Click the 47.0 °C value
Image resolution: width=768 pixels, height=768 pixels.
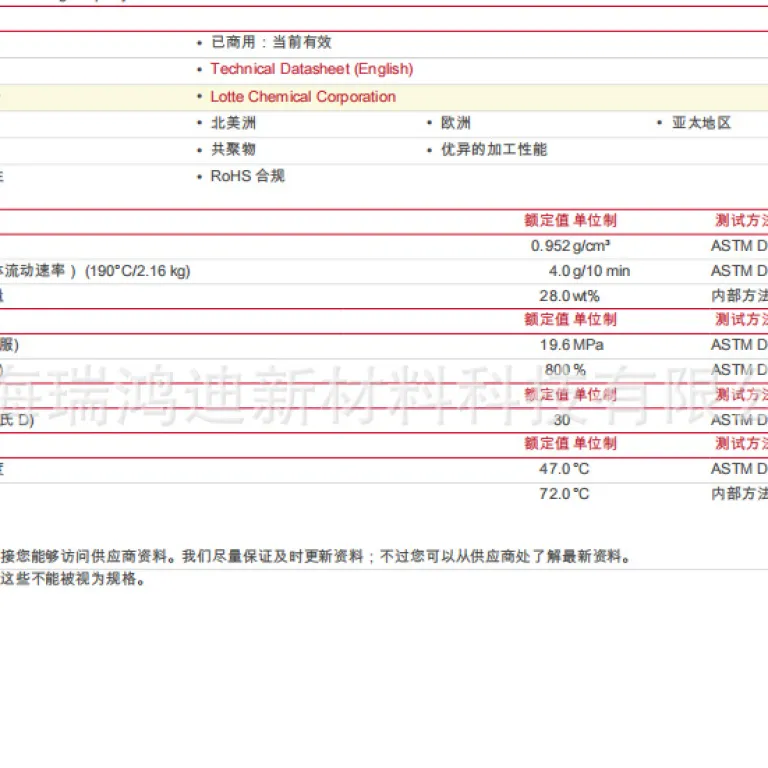coord(564,469)
